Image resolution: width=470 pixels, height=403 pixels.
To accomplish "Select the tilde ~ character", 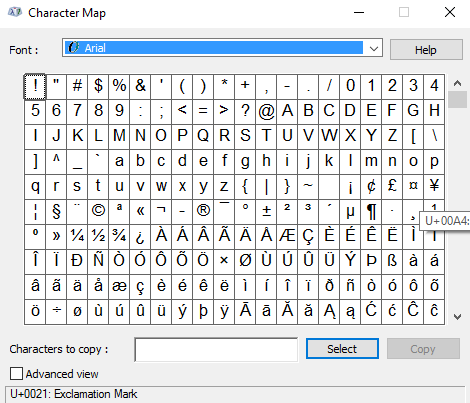I will [x=308, y=187].
